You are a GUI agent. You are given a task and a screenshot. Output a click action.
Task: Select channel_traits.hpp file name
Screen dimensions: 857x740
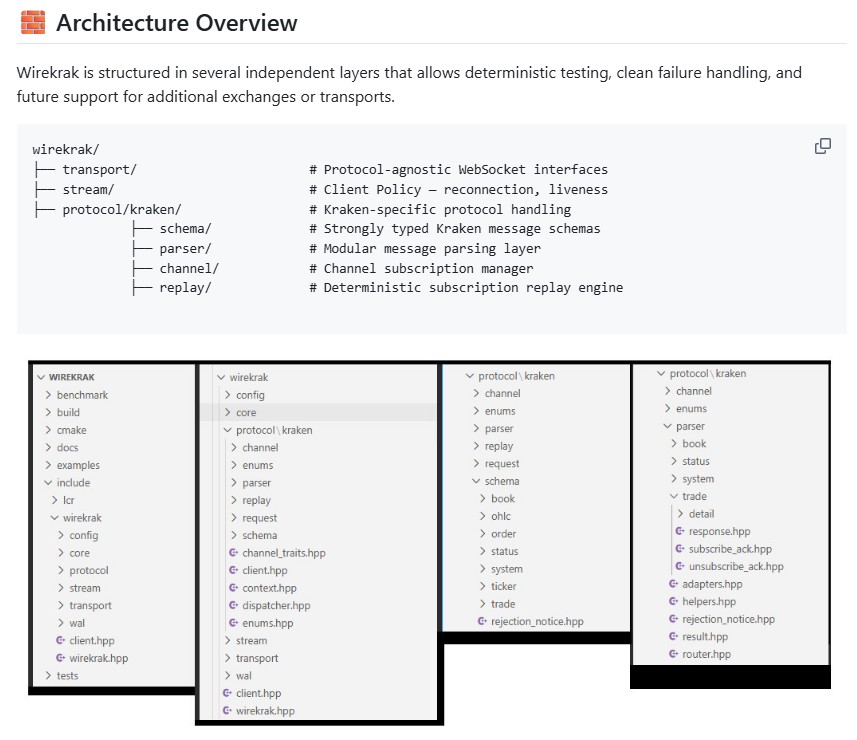pyautogui.click(x=284, y=553)
